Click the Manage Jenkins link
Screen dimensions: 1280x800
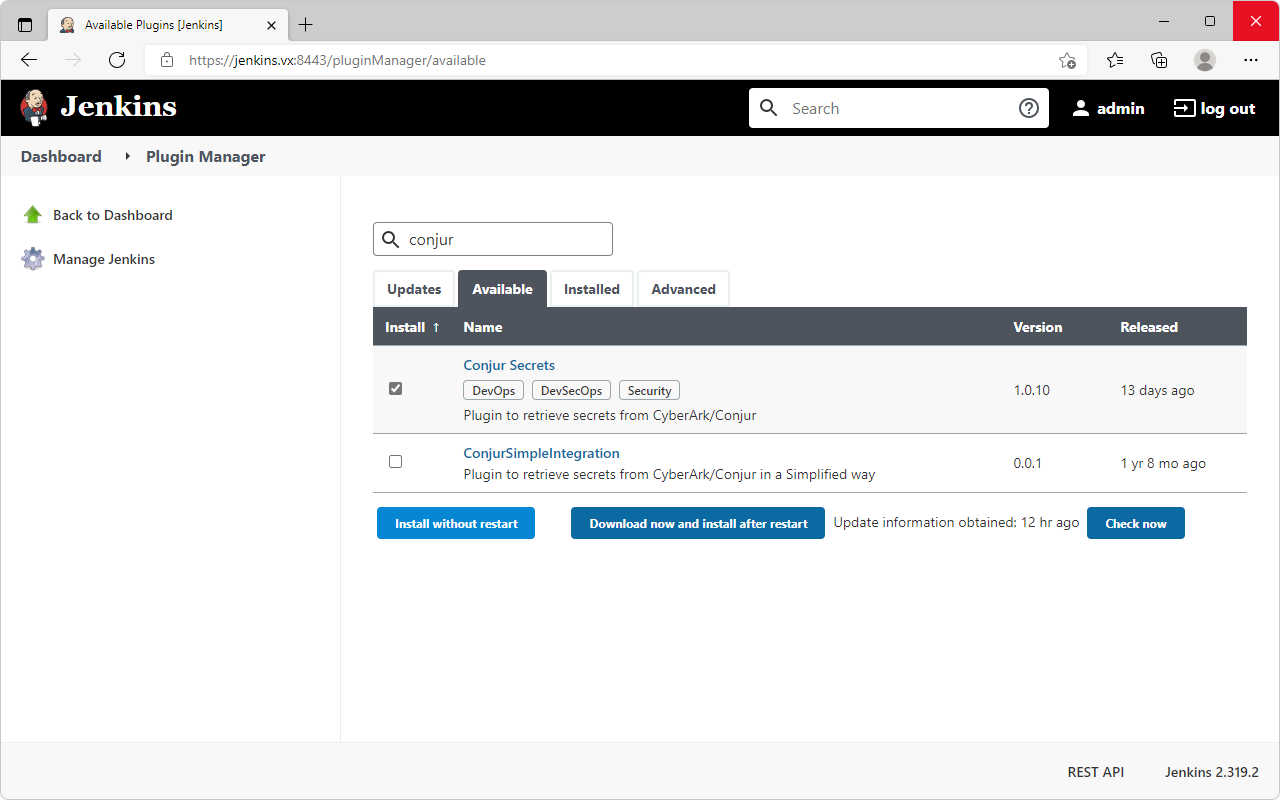coord(104,259)
